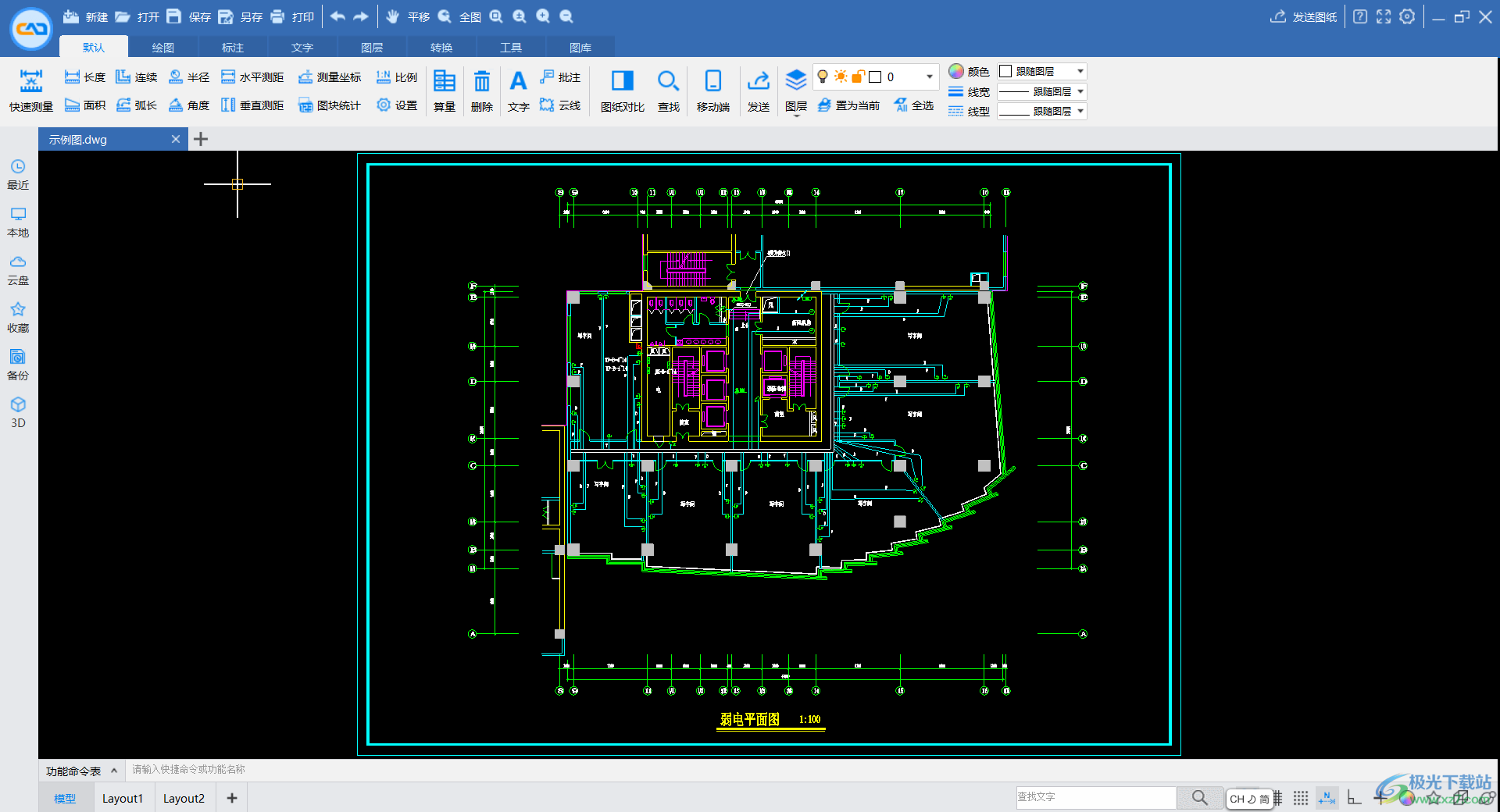Viewport: 1500px width, 812px height.
Task: Toggle layer lock padlock icon
Action: (x=858, y=76)
